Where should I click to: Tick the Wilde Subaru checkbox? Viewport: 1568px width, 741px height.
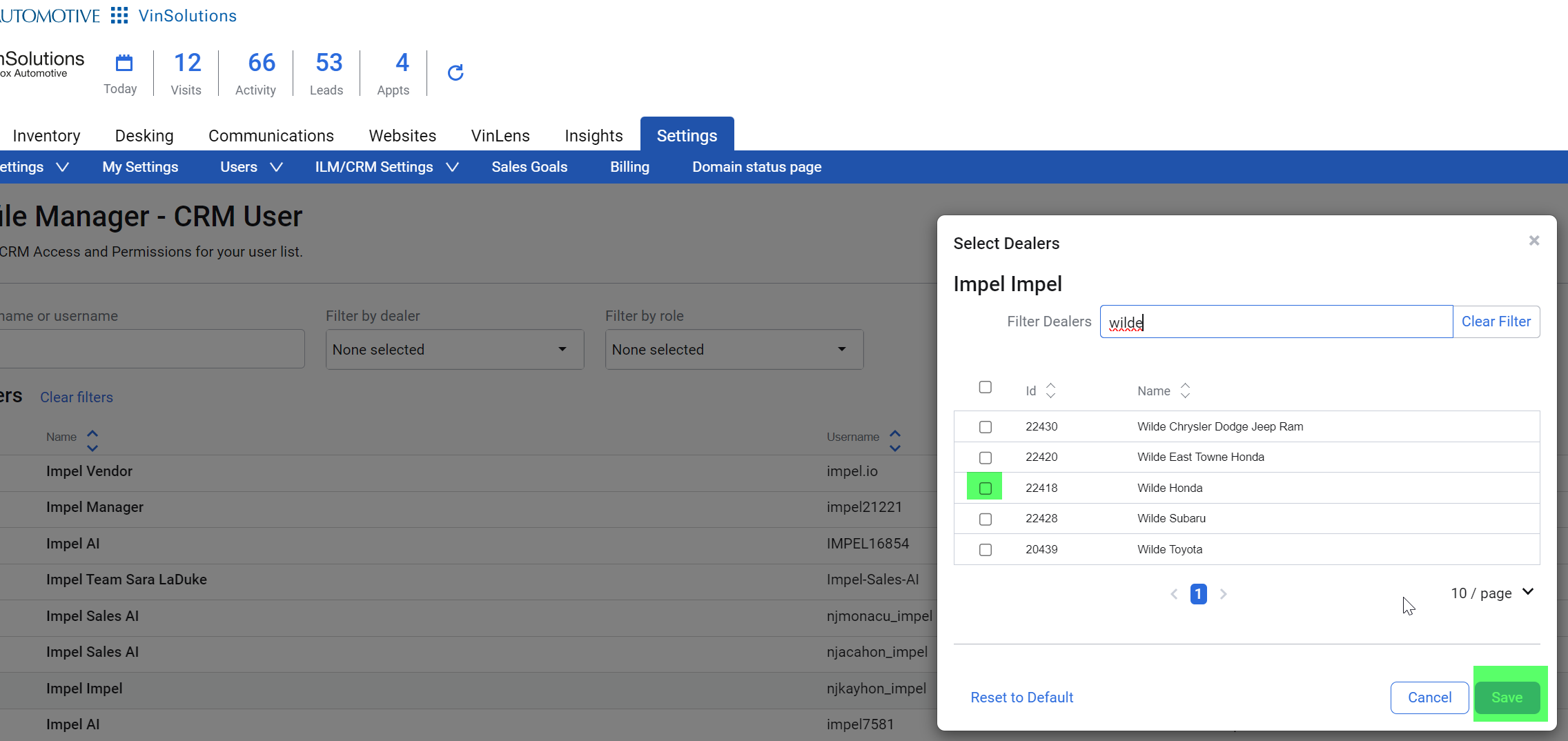[x=986, y=519]
